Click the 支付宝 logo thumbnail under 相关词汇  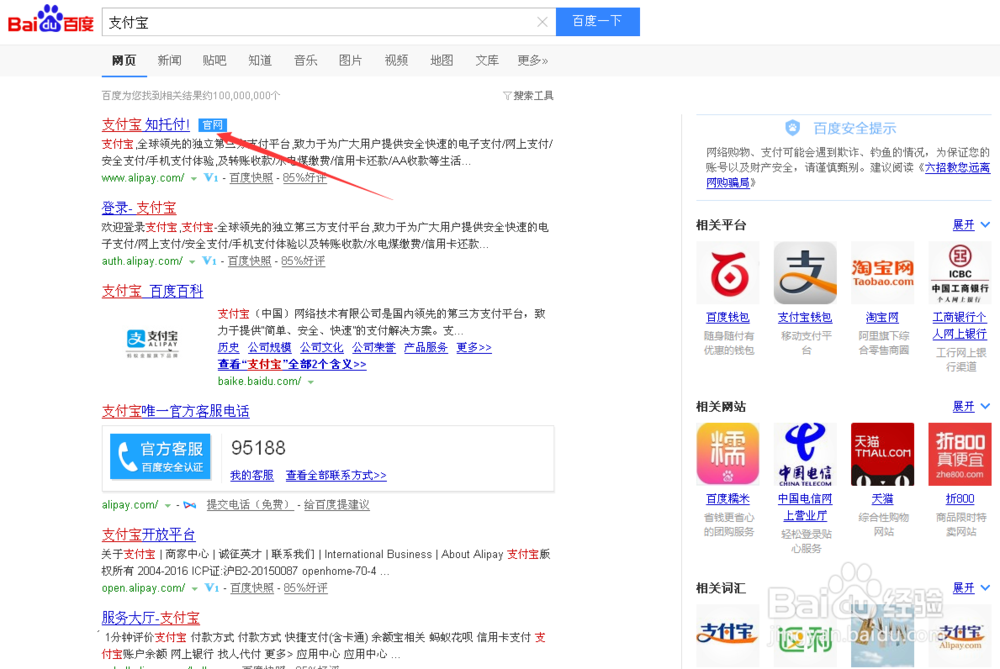[x=728, y=635]
